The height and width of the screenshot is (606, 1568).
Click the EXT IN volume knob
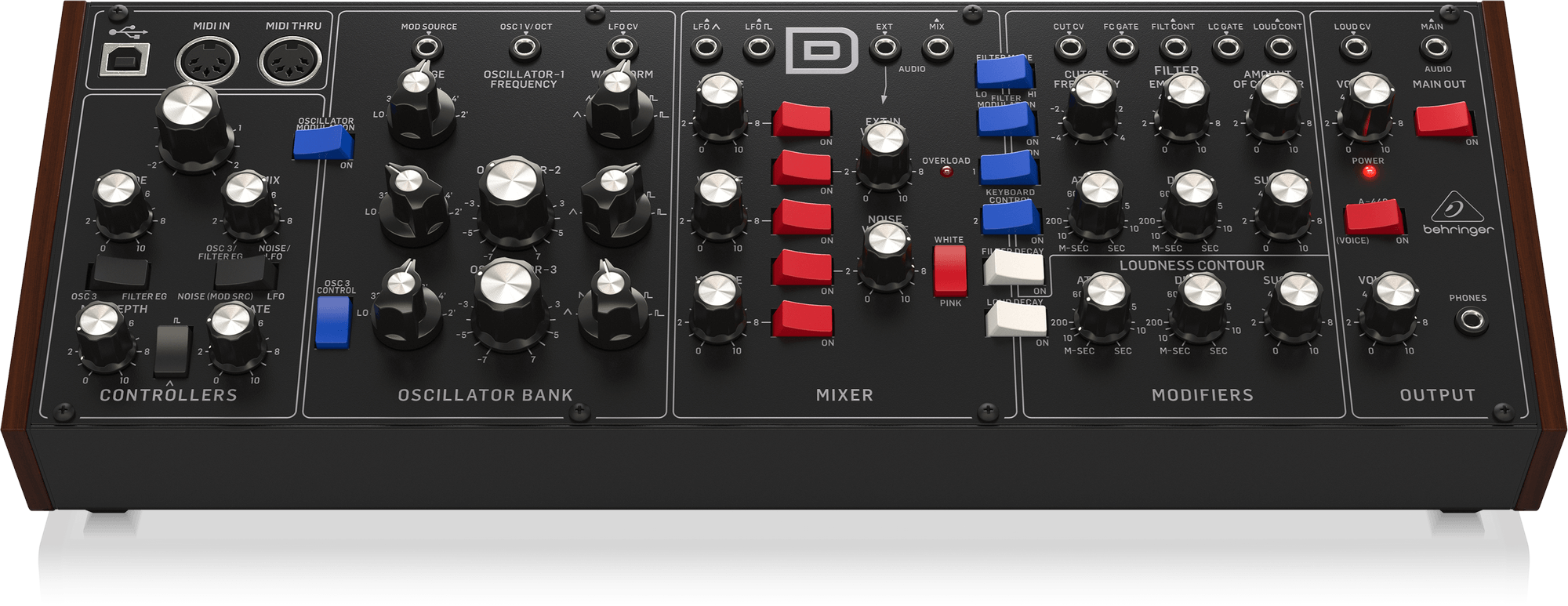[886, 156]
